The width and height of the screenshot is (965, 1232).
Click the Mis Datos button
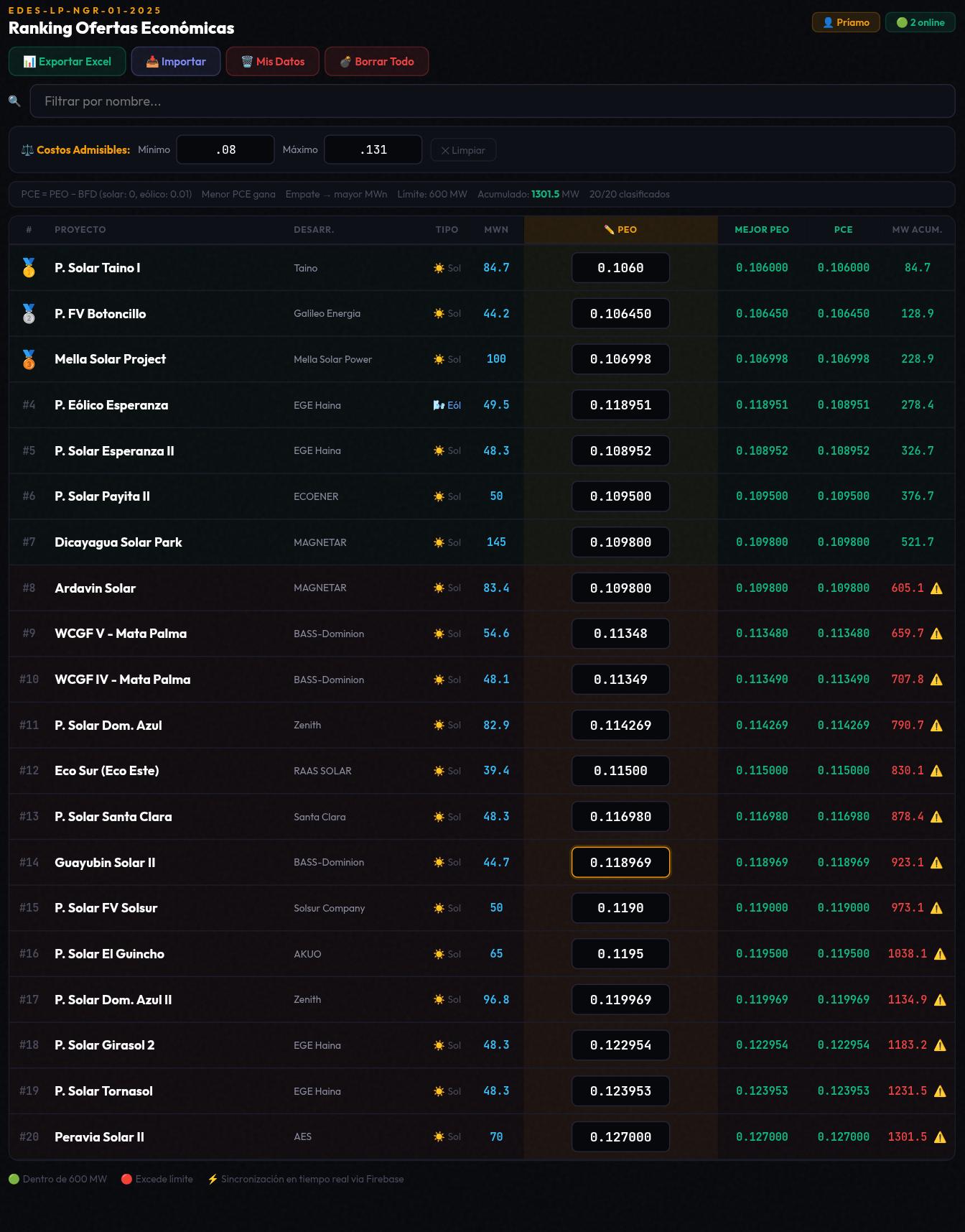click(273, 62)
